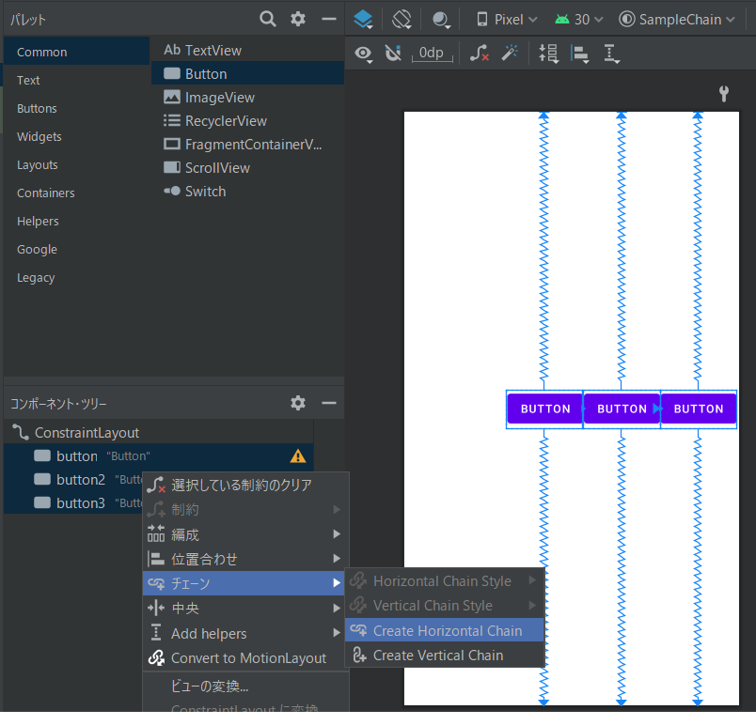Choose 選択している制約のクリア in context menu
Screen dimensions: 756x712
pyautogui.click(x=246, y=484)
